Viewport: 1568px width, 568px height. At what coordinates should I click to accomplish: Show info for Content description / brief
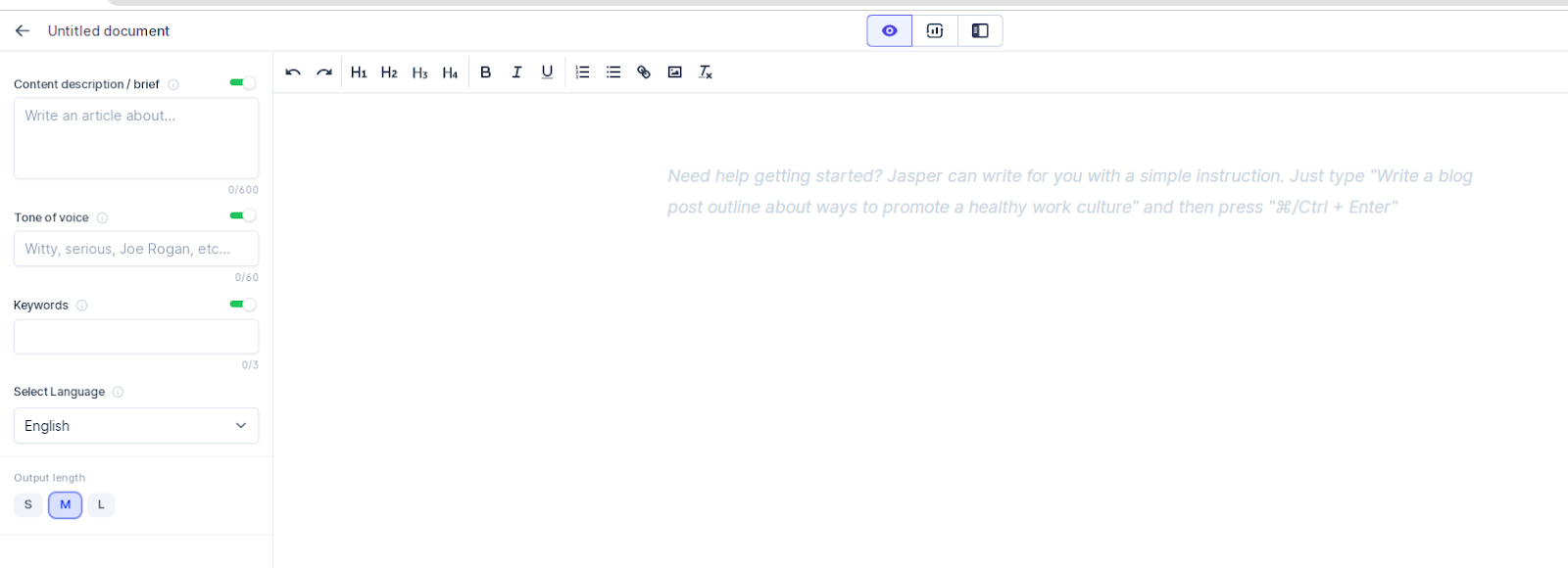(173, 84)
